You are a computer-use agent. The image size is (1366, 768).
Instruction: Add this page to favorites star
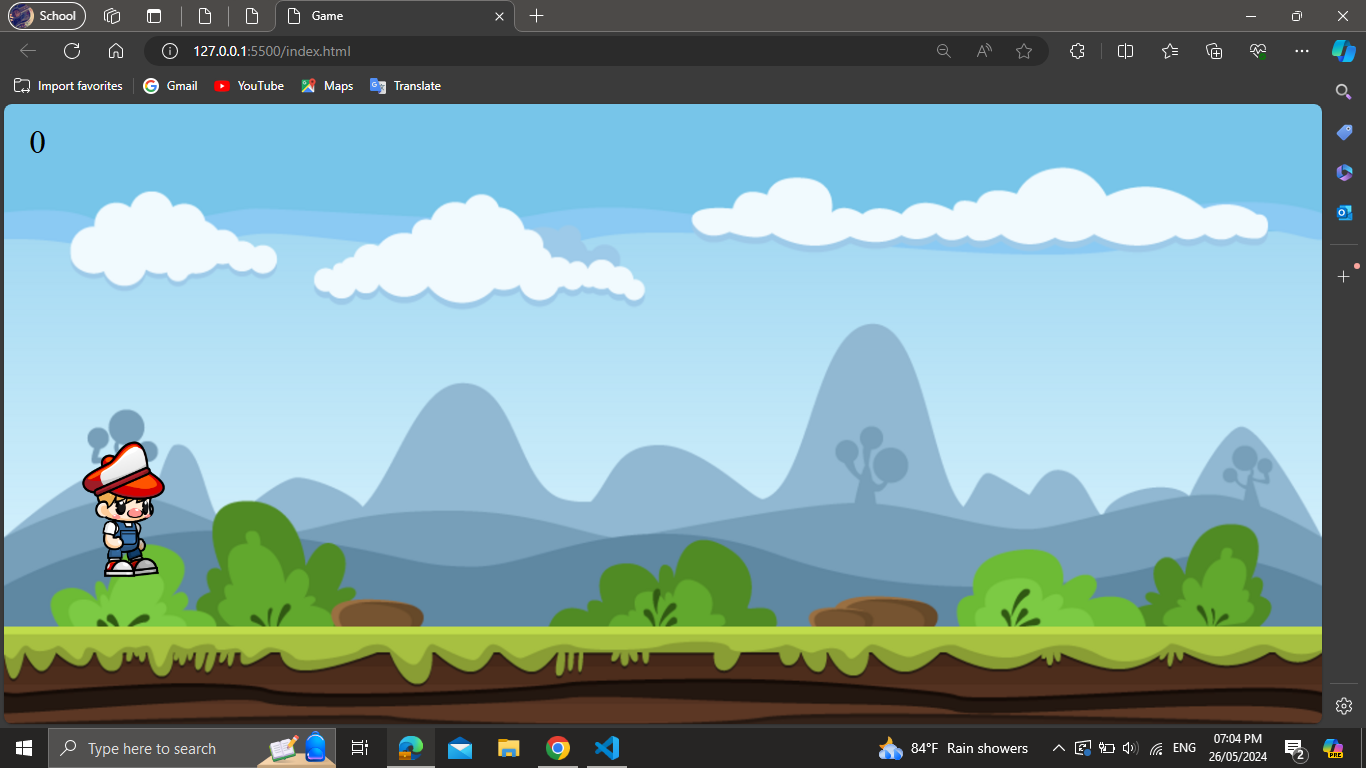[1024, 51]
